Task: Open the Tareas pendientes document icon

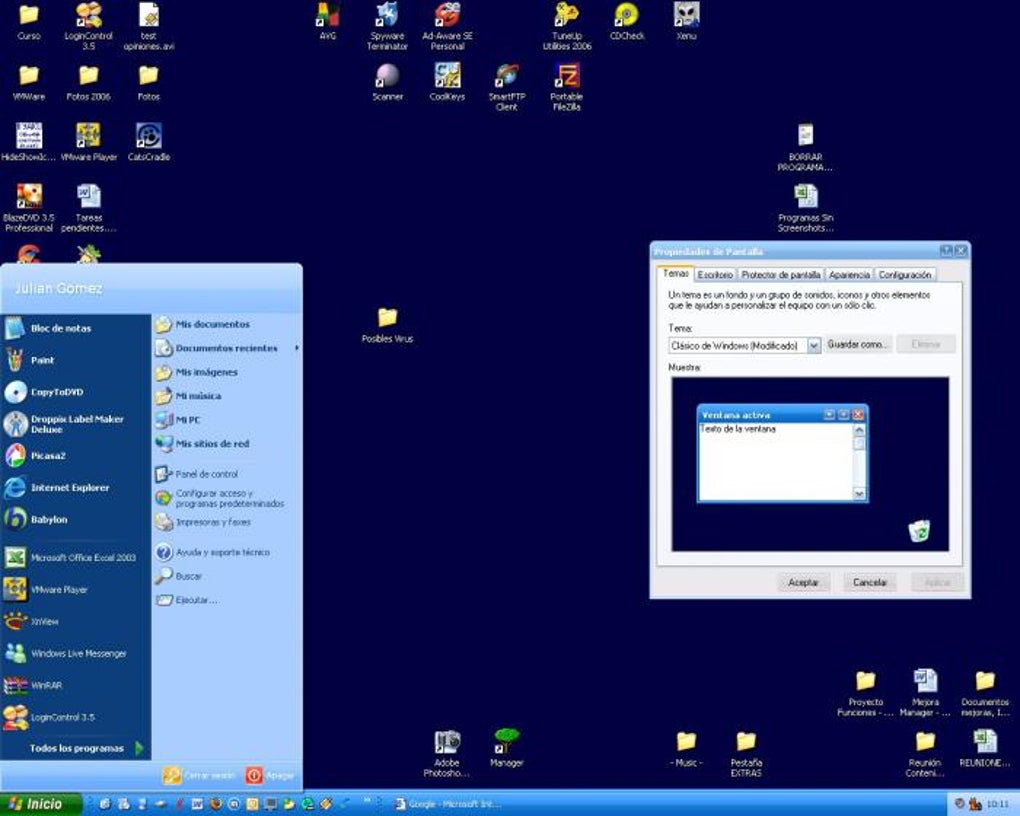Action: click(88, 208)
